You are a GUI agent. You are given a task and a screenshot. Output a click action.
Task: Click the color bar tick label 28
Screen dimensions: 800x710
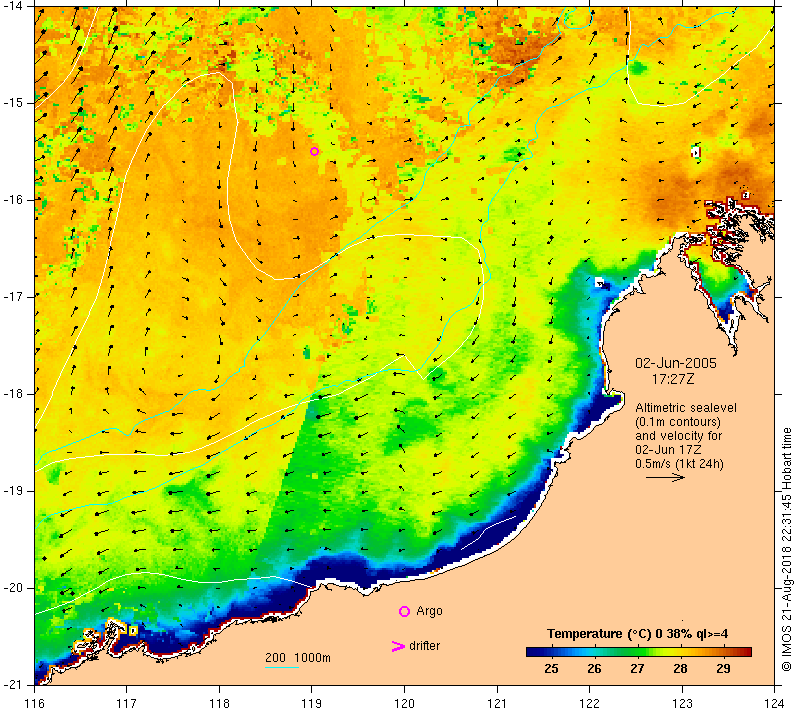tap(681, 669)
